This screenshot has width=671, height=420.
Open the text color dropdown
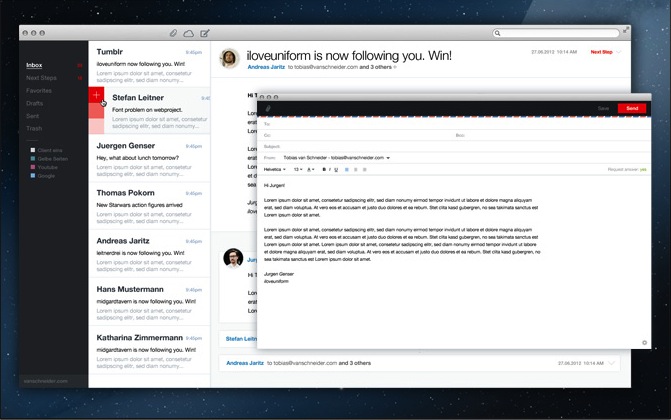[311, 170]
